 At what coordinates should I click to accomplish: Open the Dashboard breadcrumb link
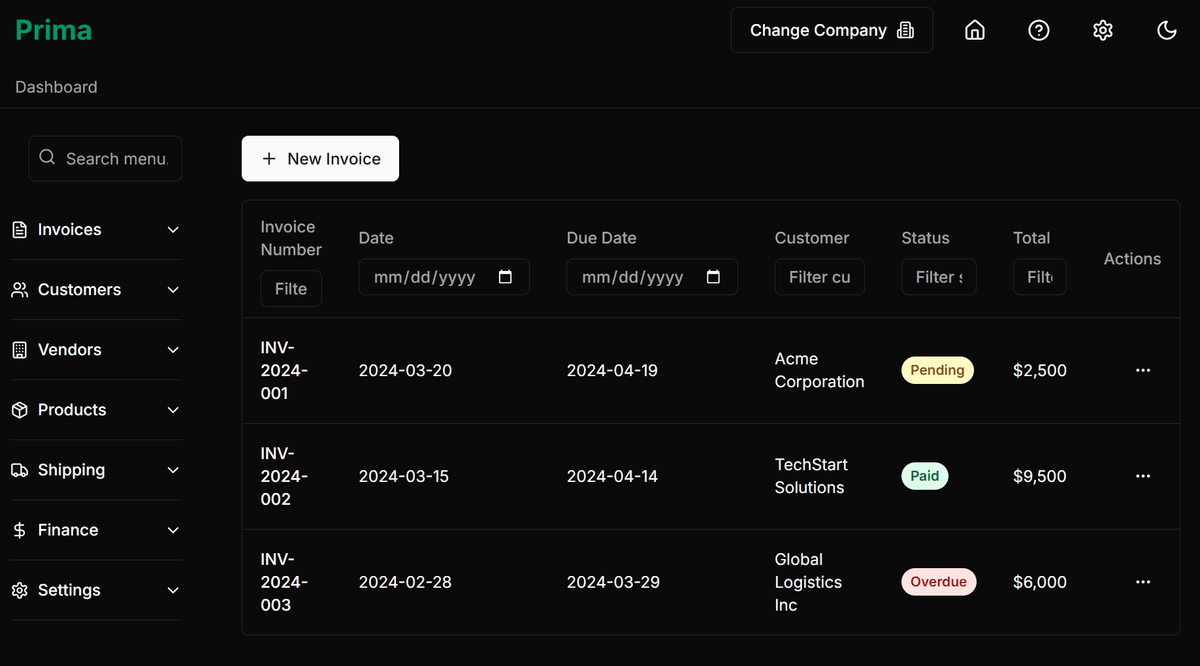[56, 87]
